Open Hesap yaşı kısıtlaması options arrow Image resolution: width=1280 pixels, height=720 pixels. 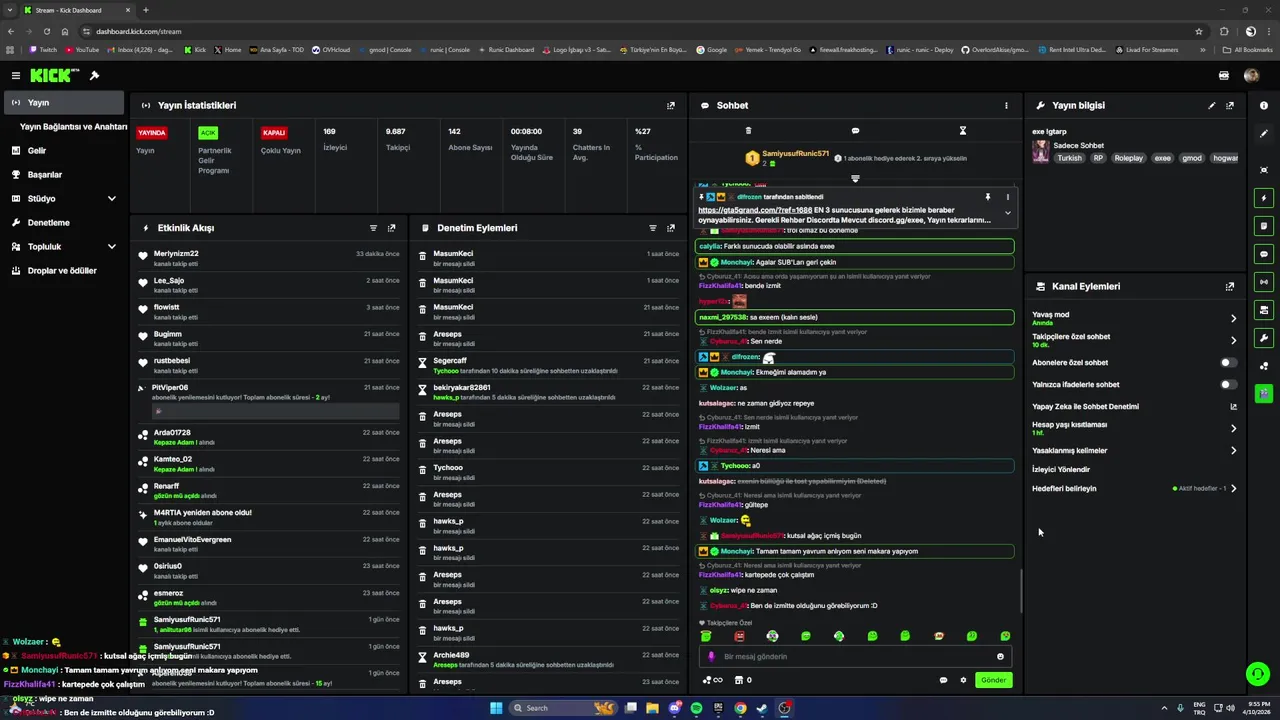tap(1233, 429)
